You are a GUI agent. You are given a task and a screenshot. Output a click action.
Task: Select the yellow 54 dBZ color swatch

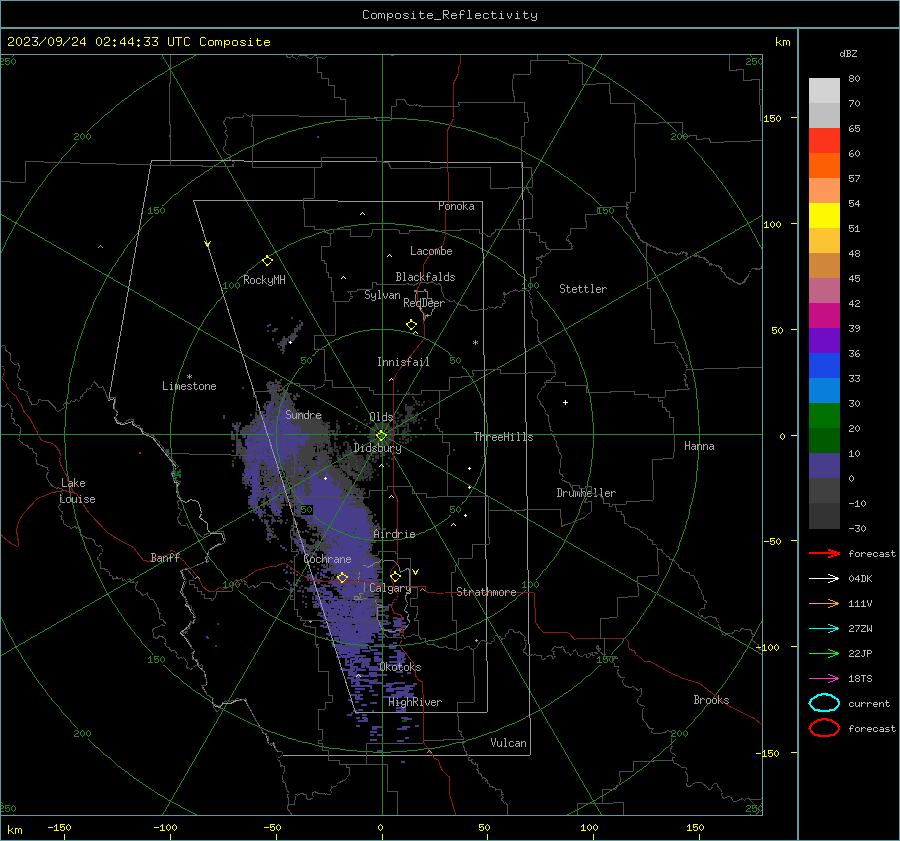pyautogui.click(x=824, y=215)
